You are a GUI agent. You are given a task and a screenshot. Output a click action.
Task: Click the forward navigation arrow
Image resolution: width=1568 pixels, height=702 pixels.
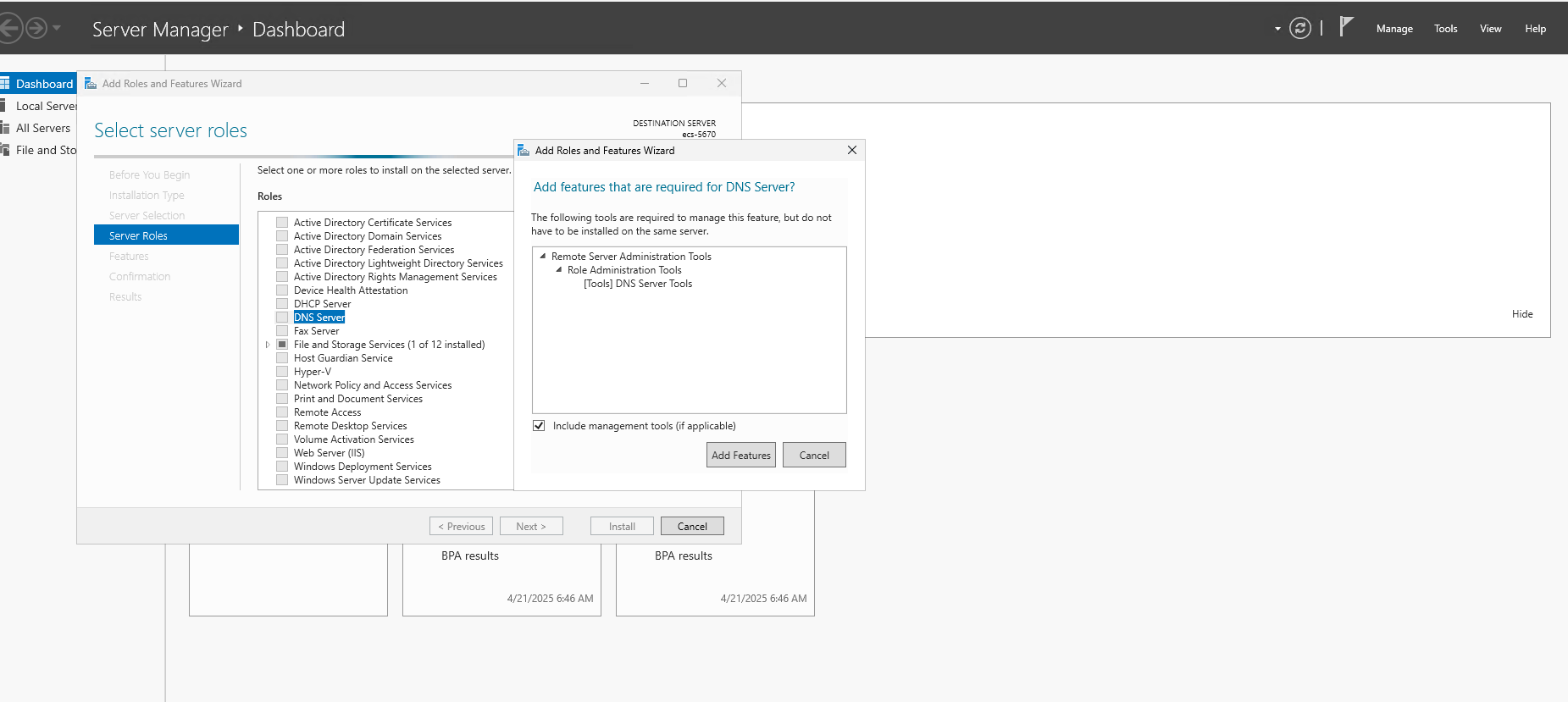36,29
